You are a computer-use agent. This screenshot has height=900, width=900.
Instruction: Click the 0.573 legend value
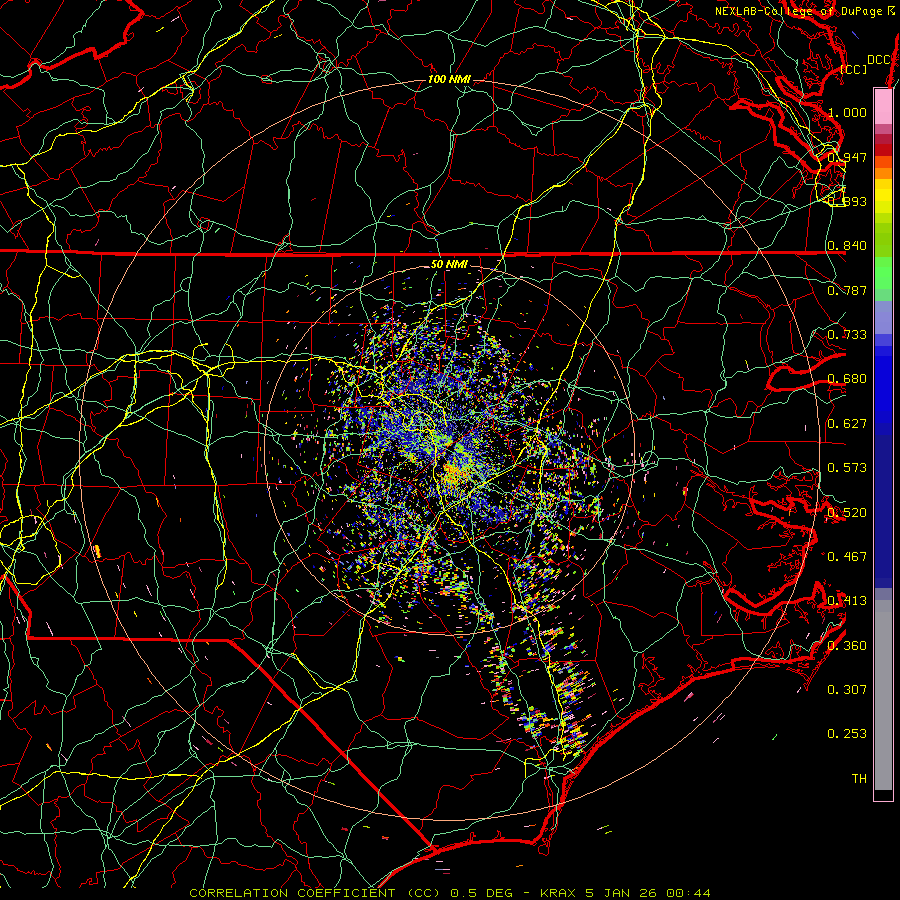point(847,468)
